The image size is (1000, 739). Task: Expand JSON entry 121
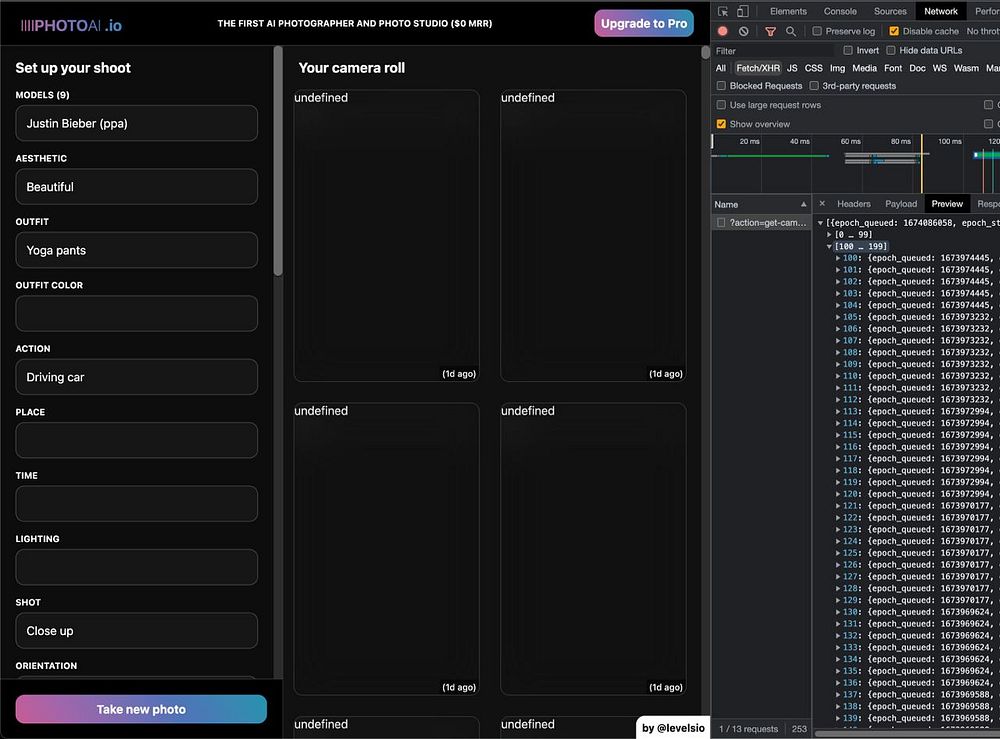tap(838, 506)
